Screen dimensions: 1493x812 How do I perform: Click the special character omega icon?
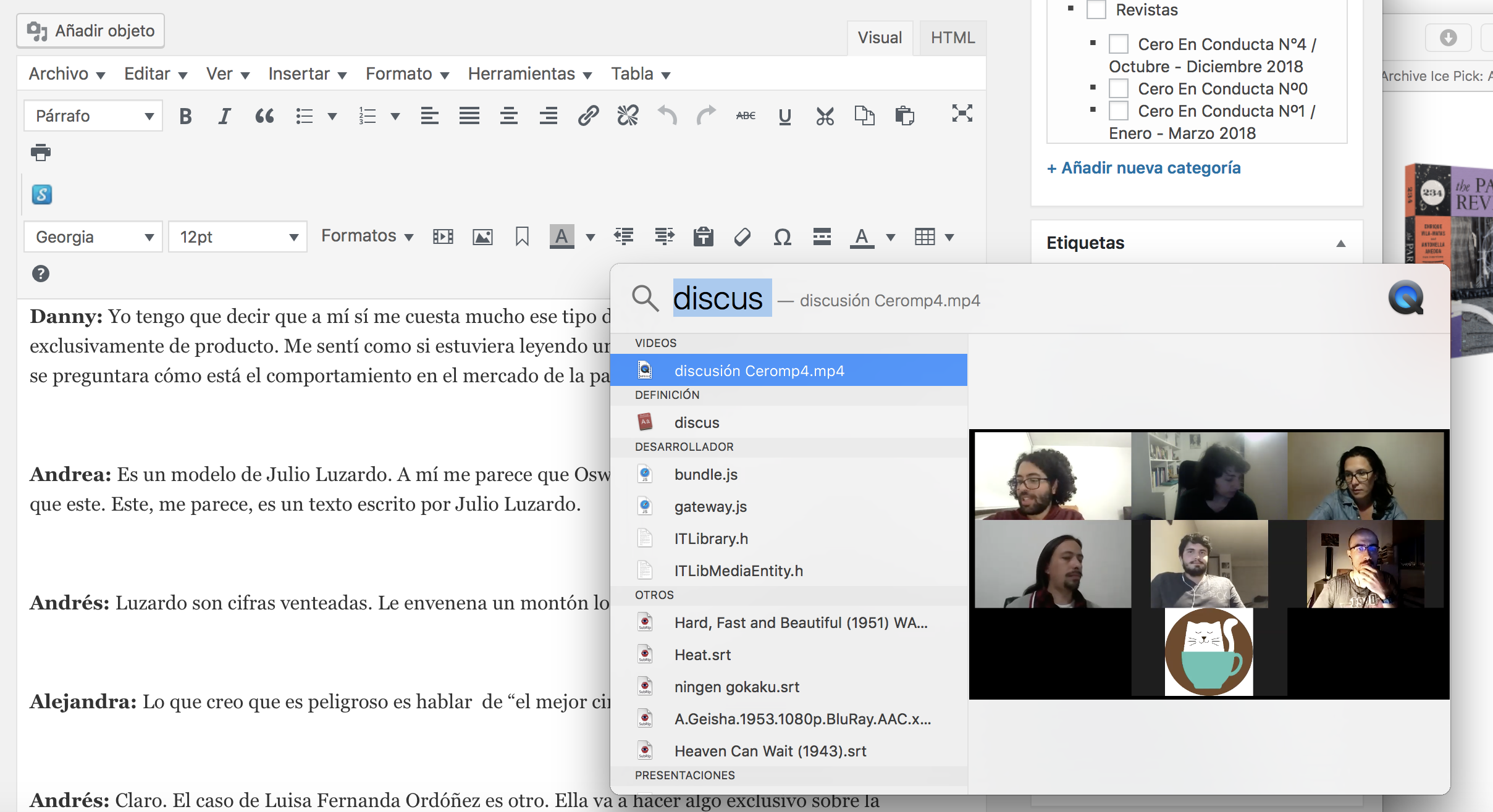click(x=782, y=237)
